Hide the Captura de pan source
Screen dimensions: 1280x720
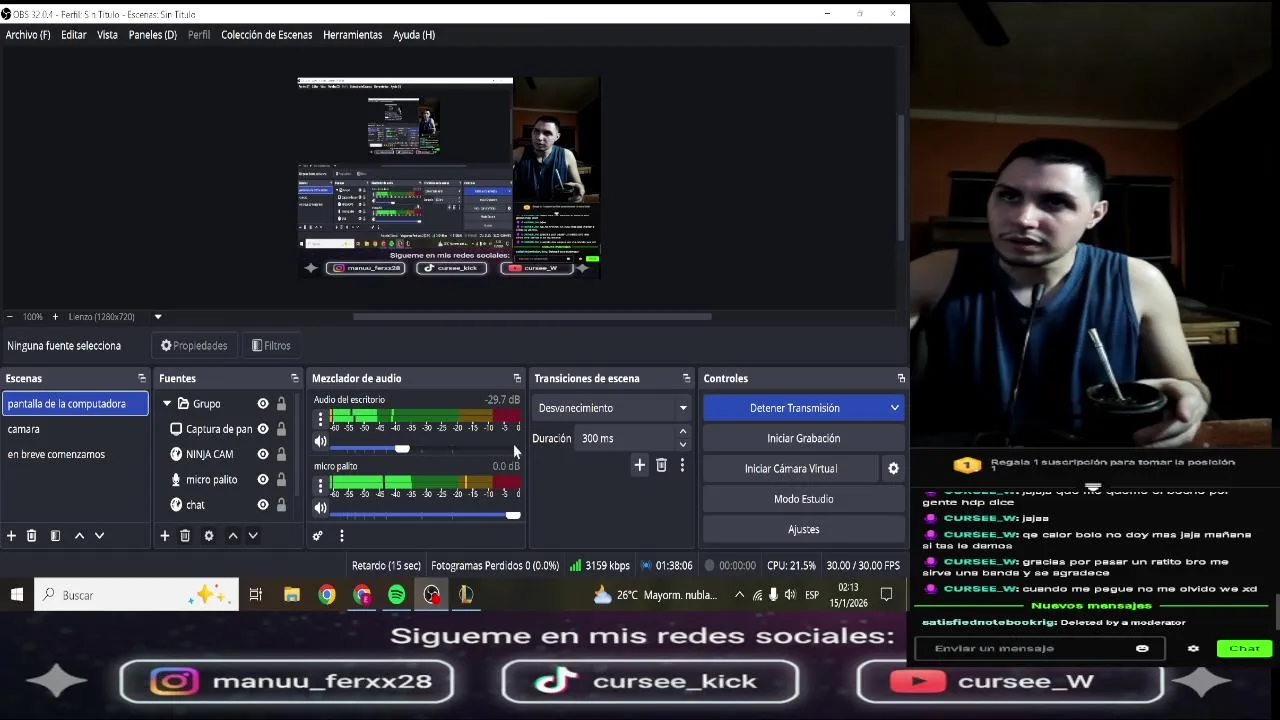(263, 429)
